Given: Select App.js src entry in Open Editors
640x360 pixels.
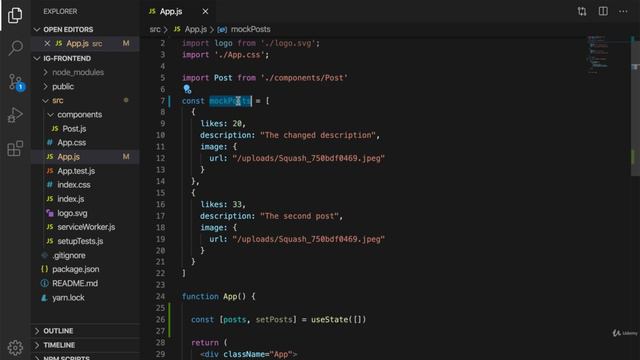Looking at the screenshot, I should tap(85, 43).
